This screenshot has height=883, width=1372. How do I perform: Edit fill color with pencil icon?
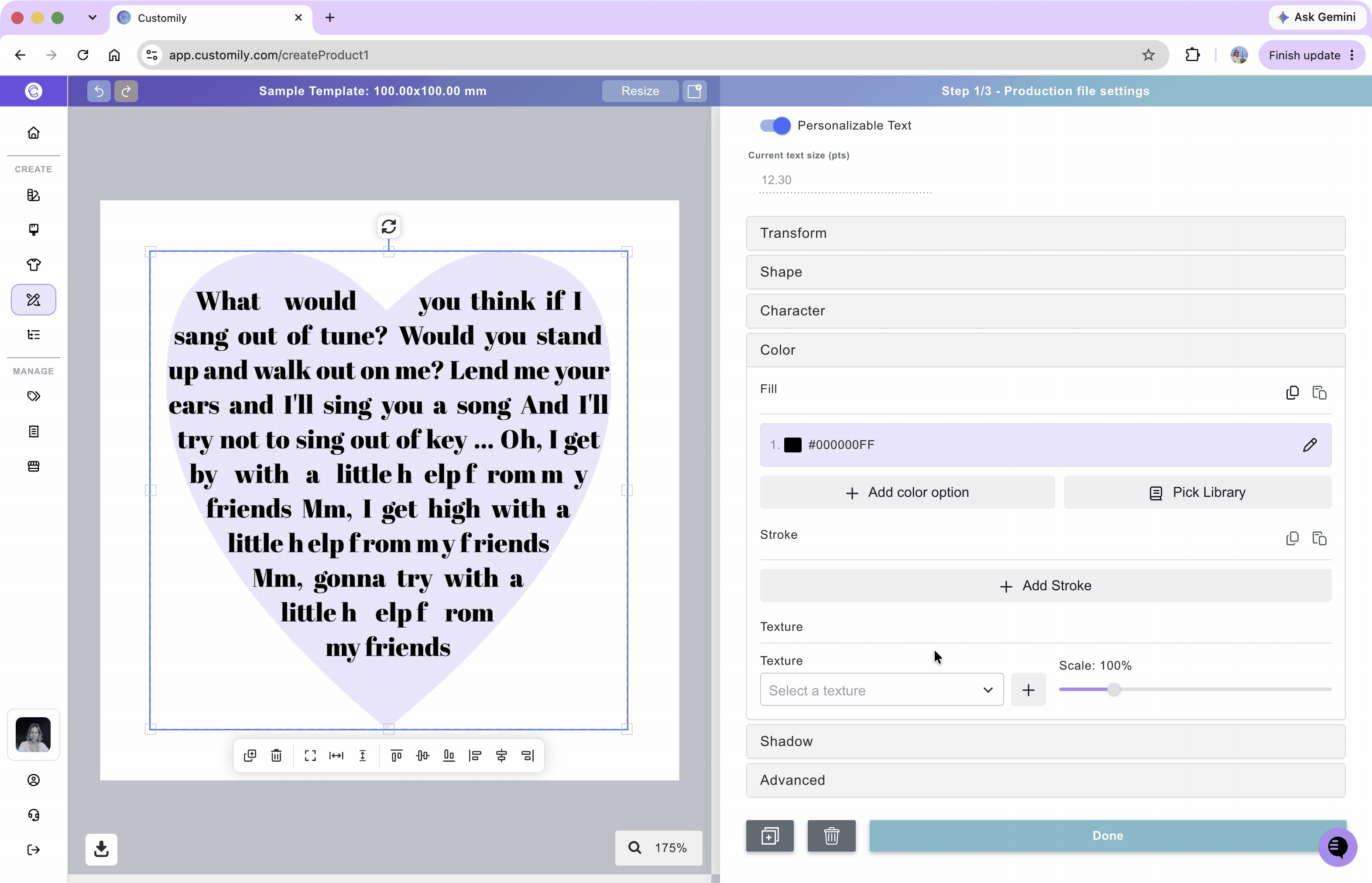tap(1310, 445)
